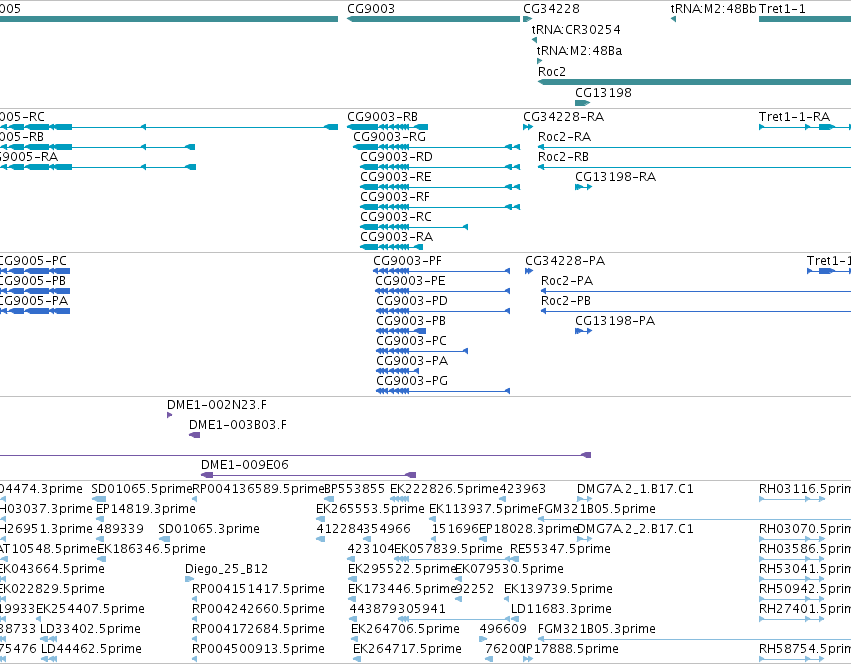Open cDNA DME1-009E06 label

[x=245, y=465]
